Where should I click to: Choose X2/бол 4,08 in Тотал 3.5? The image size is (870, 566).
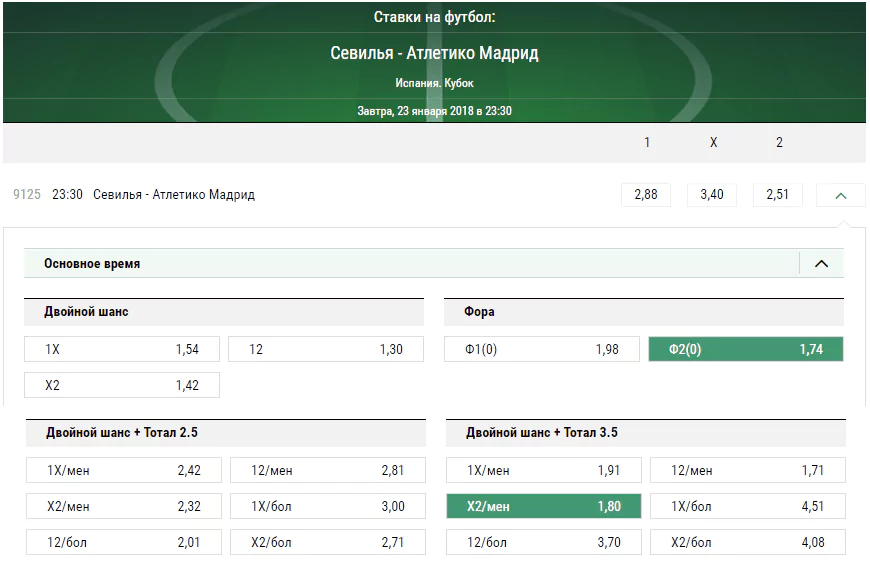click(747, 542)
